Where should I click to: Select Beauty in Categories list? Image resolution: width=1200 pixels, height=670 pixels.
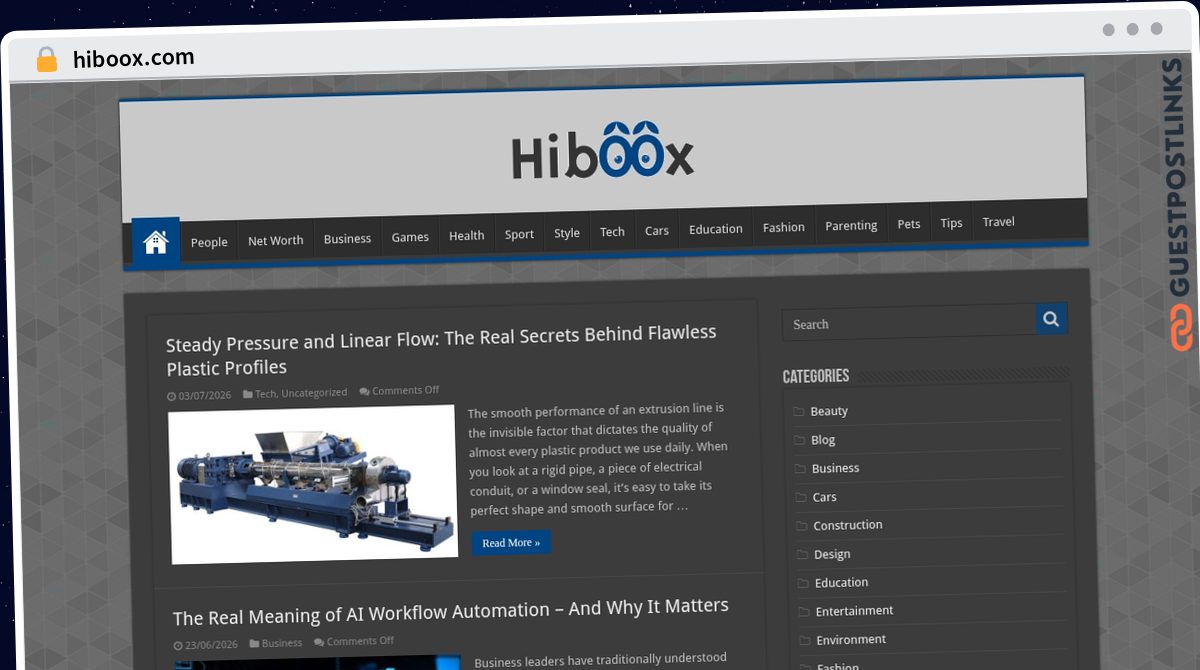coord(829,411)
